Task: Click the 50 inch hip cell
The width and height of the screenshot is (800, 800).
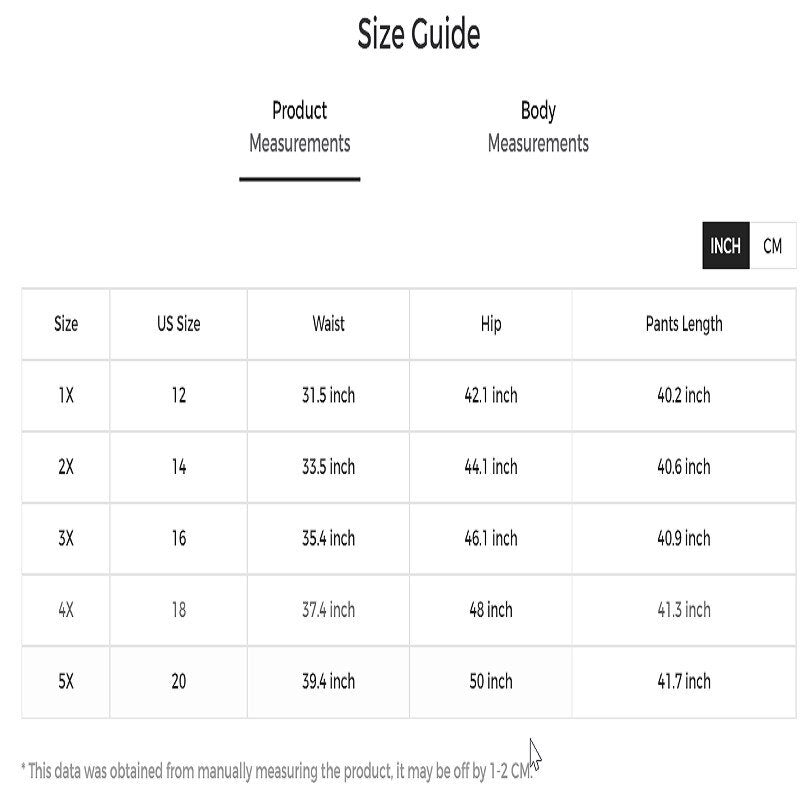Action: coord(490,682)
